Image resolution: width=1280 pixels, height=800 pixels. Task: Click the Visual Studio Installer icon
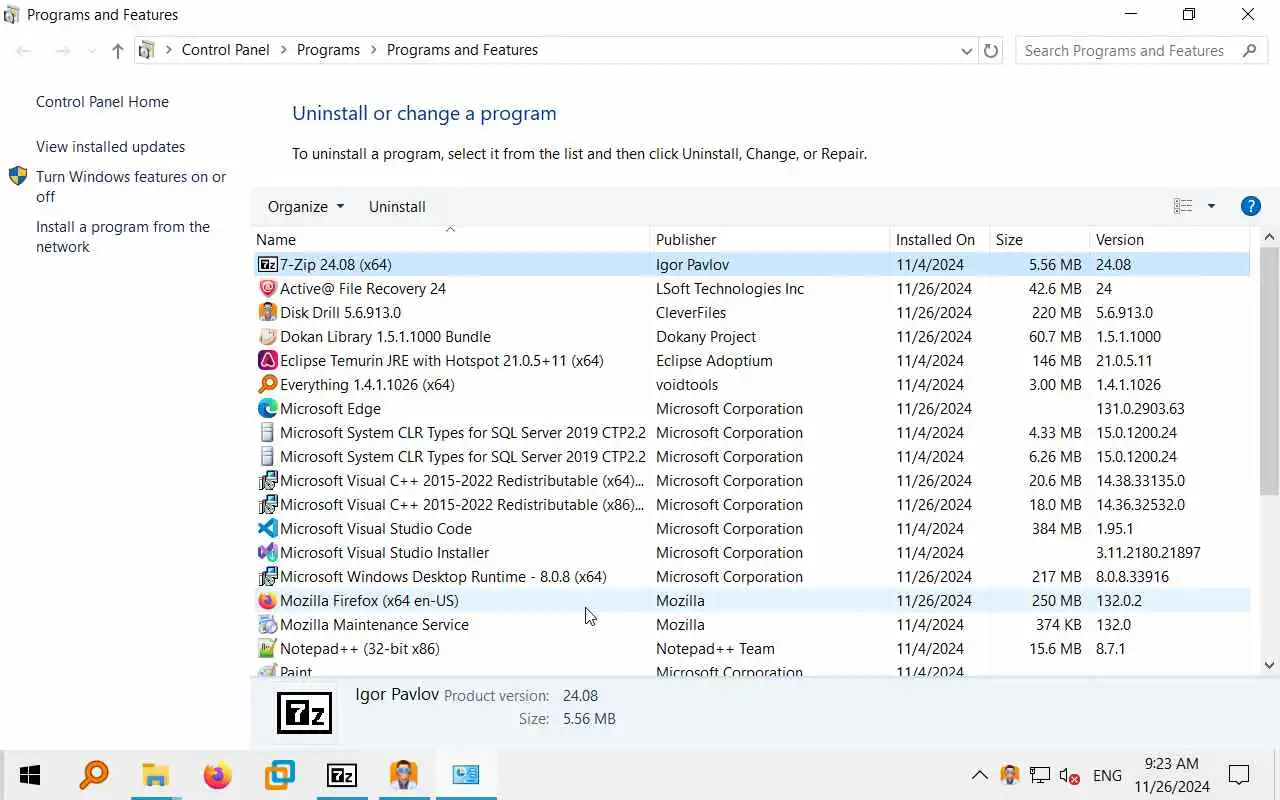tap(268, 553)
